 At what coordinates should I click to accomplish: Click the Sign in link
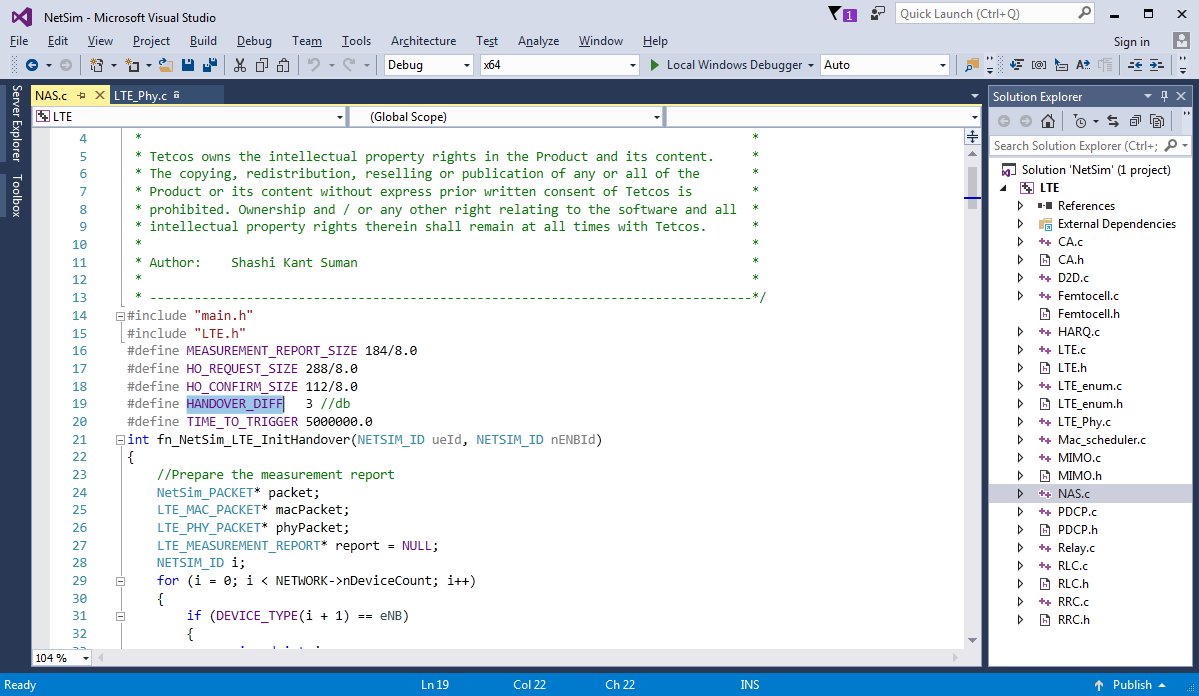1131,42
